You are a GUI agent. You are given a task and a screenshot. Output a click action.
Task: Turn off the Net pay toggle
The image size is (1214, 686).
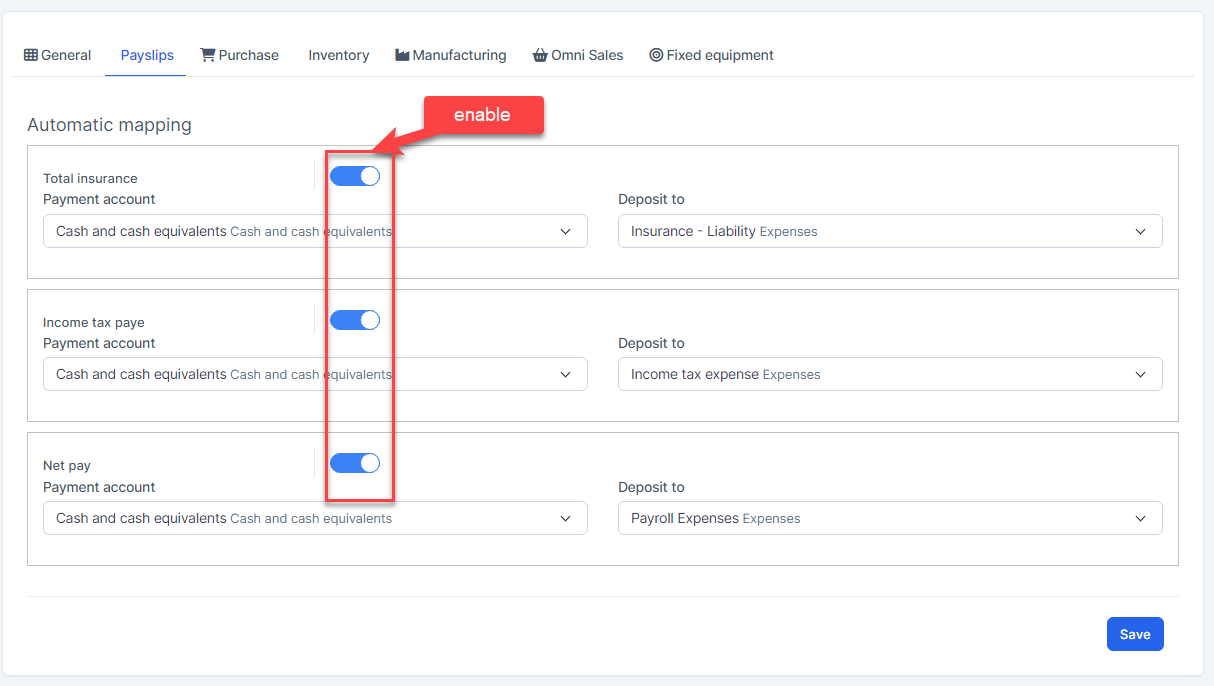[355, 463]
